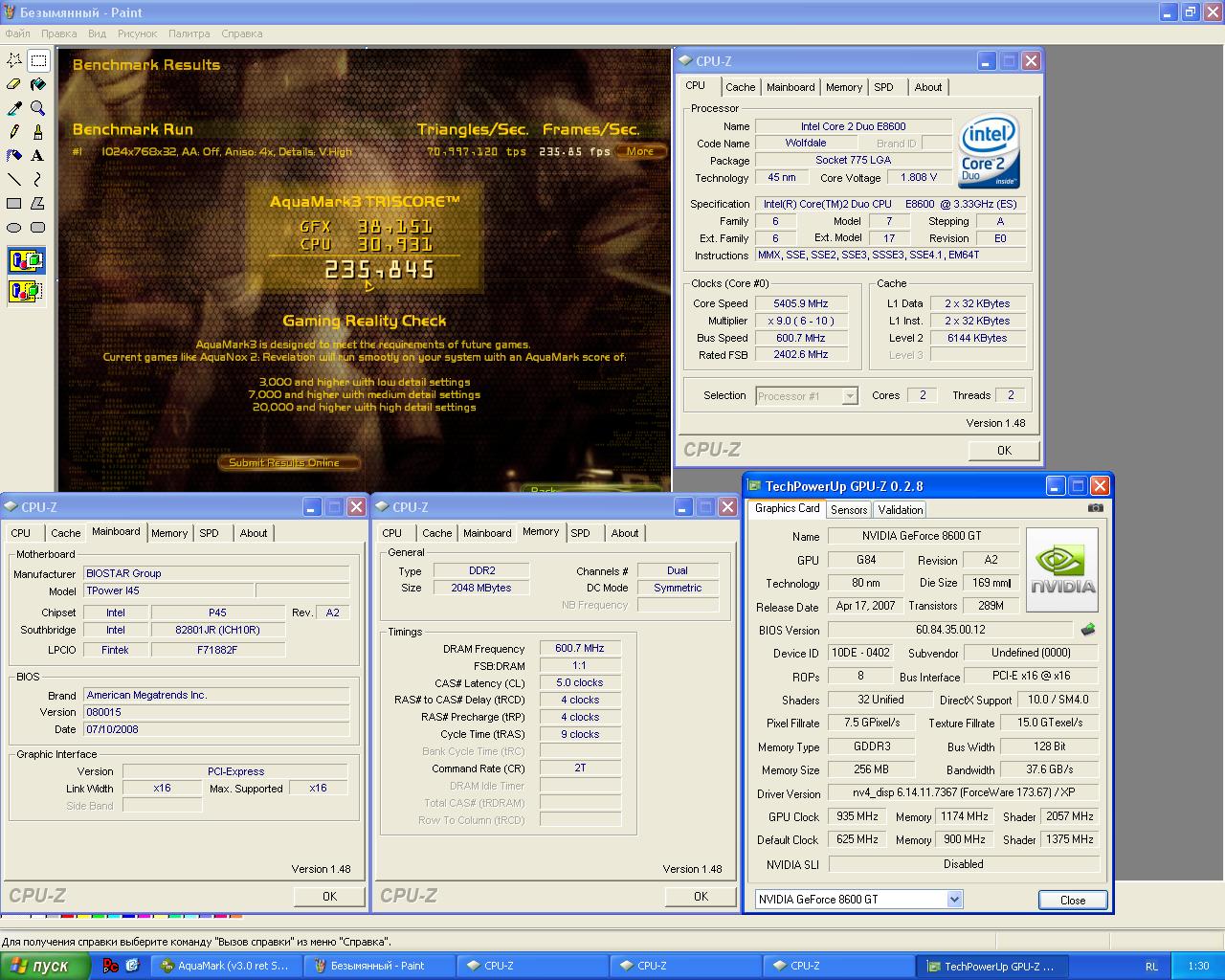Click the Manufacturer field BIOSTAR Group
Screen dimensions: 1225x980
[x=216, y=573]
